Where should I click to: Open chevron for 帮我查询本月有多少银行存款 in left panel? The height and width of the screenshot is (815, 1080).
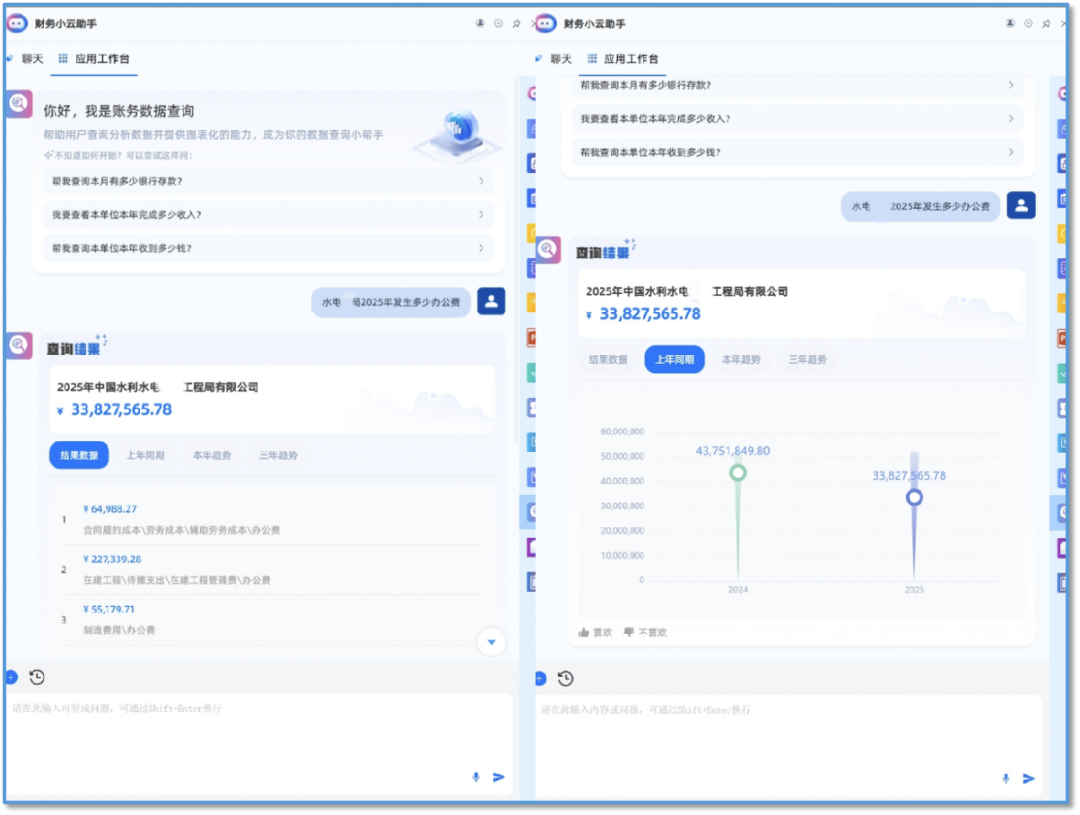tap(481, 181)
